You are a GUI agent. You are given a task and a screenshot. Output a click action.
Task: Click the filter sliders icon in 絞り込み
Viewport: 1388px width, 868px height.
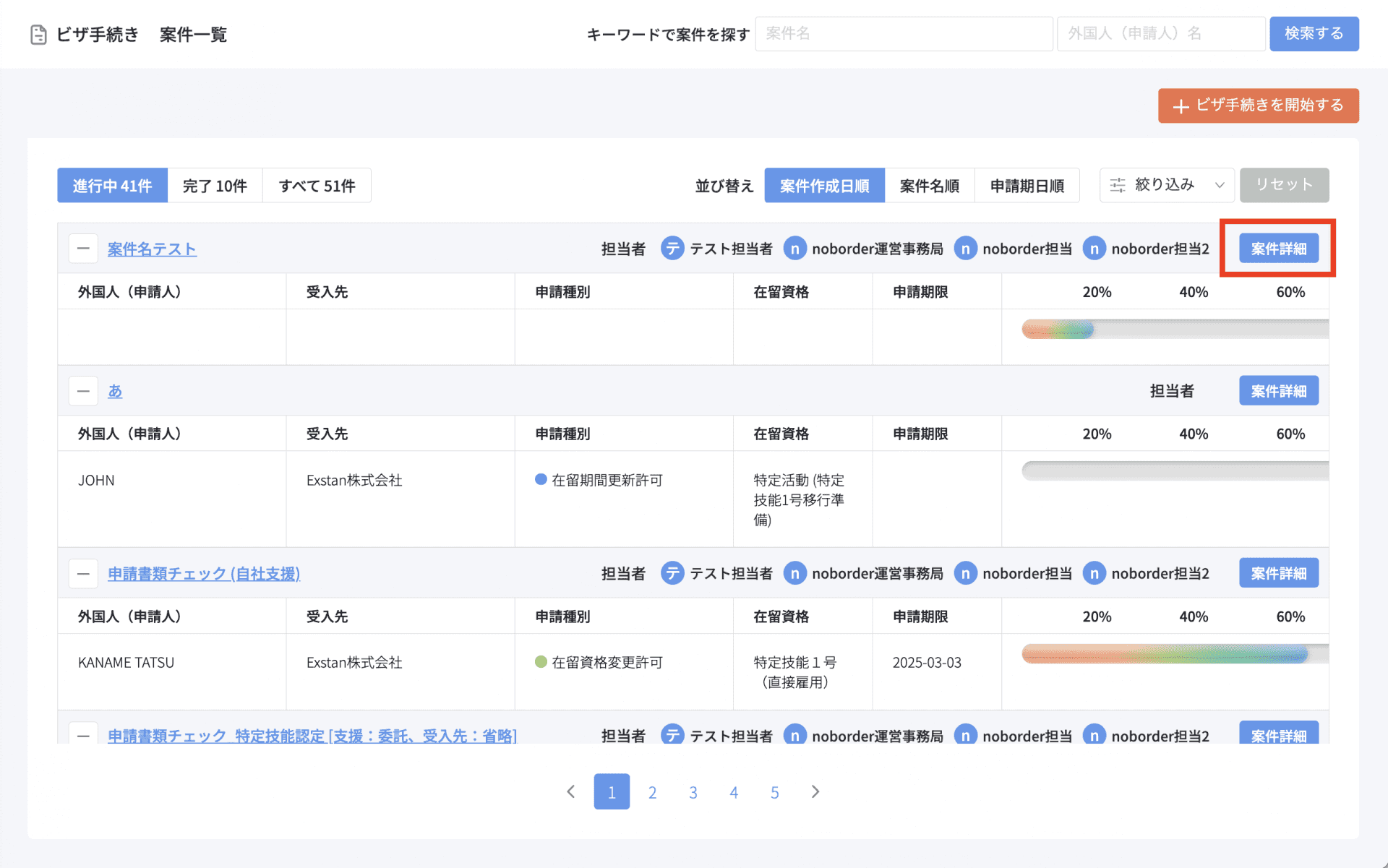pos(1118,185)
